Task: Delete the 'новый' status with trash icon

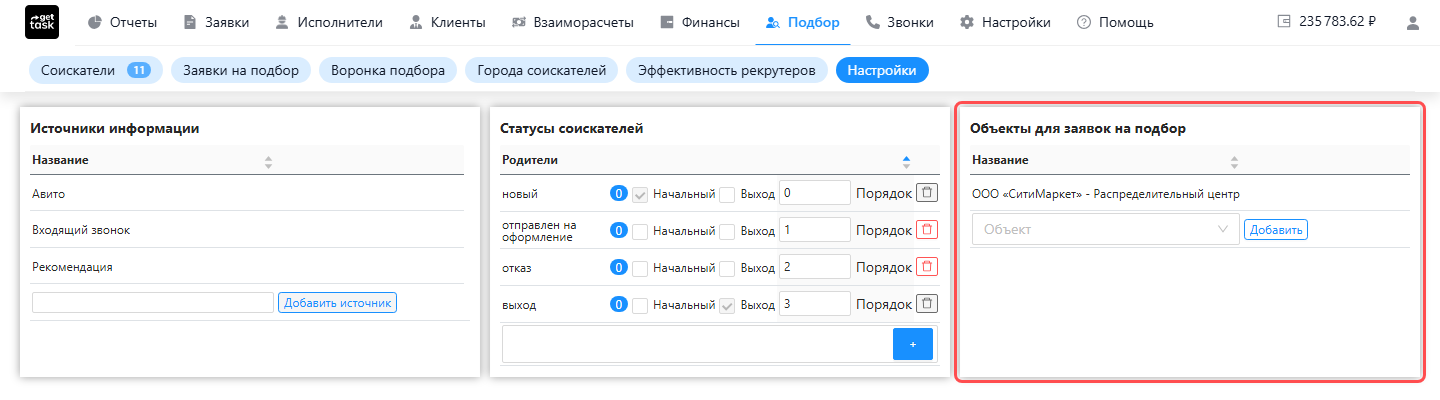Action: click(927, 193)
